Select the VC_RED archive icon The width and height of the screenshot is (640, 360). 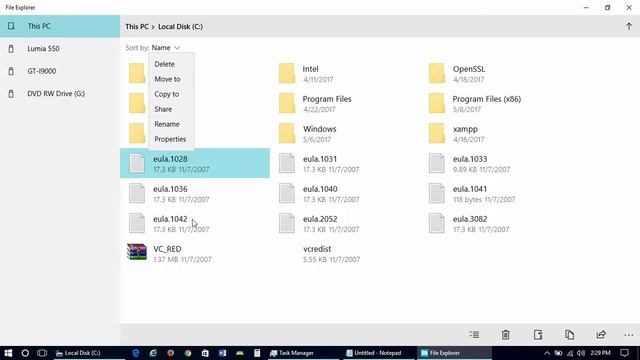[137, 252]
